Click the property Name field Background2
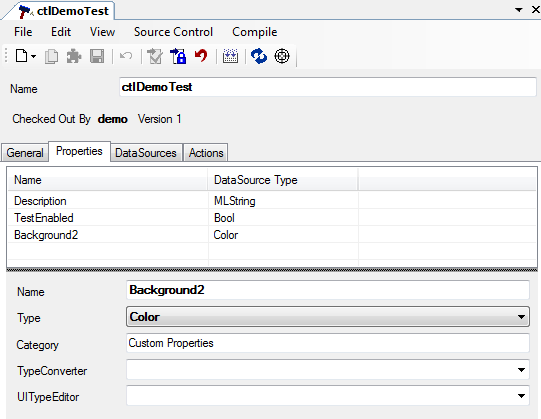 [328, 290]
